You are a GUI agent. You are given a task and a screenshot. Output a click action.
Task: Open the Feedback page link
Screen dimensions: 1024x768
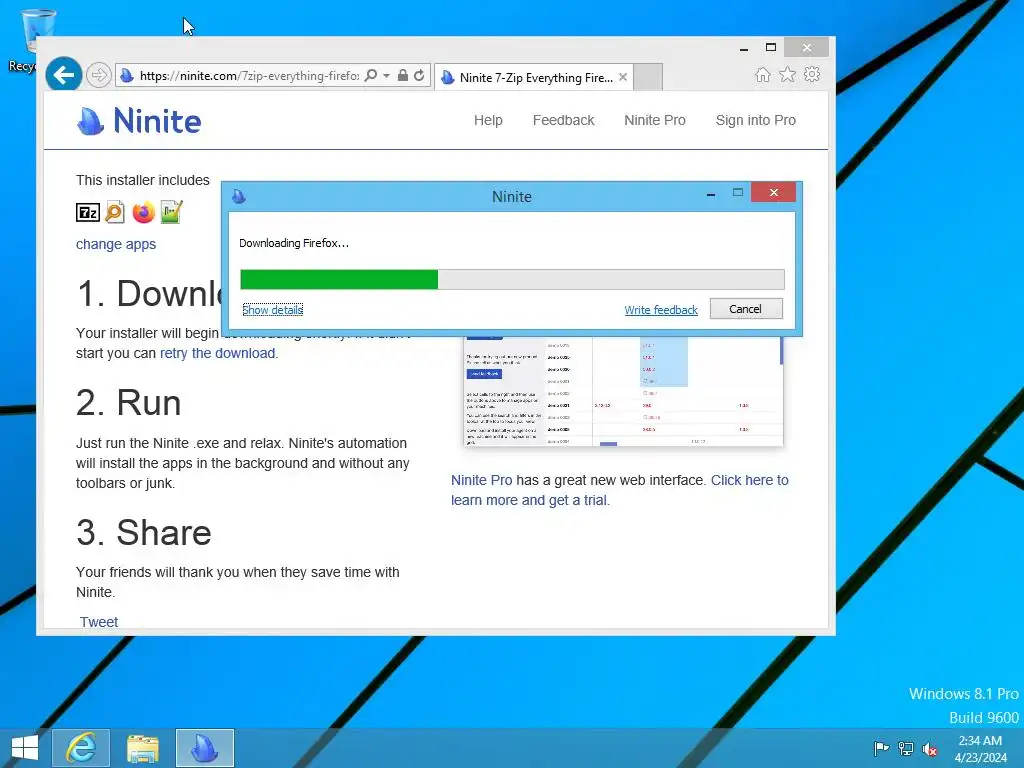[x=564, y=120]
